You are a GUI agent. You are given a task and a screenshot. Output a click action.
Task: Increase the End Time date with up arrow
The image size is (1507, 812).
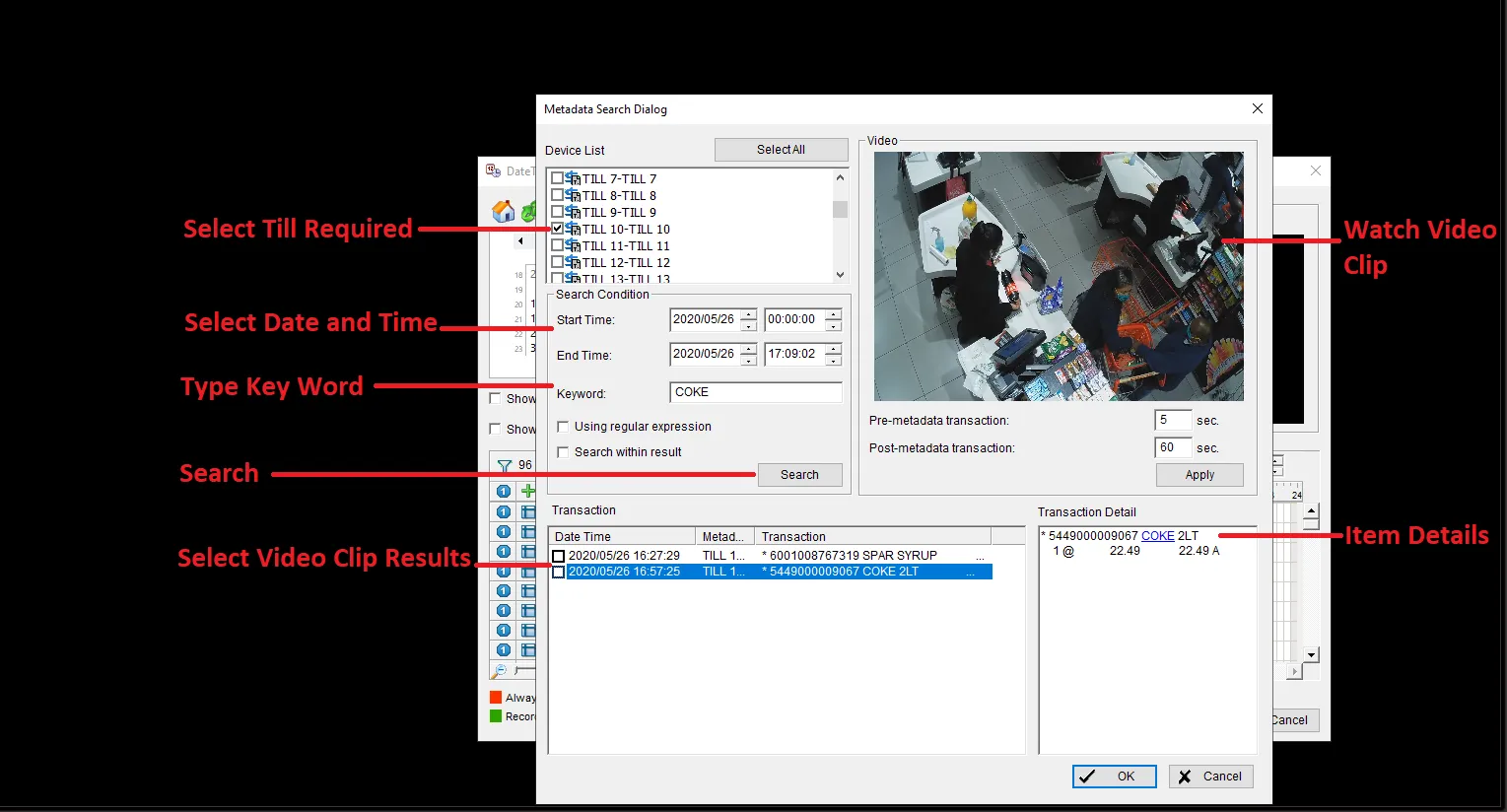tap(749, 348)
